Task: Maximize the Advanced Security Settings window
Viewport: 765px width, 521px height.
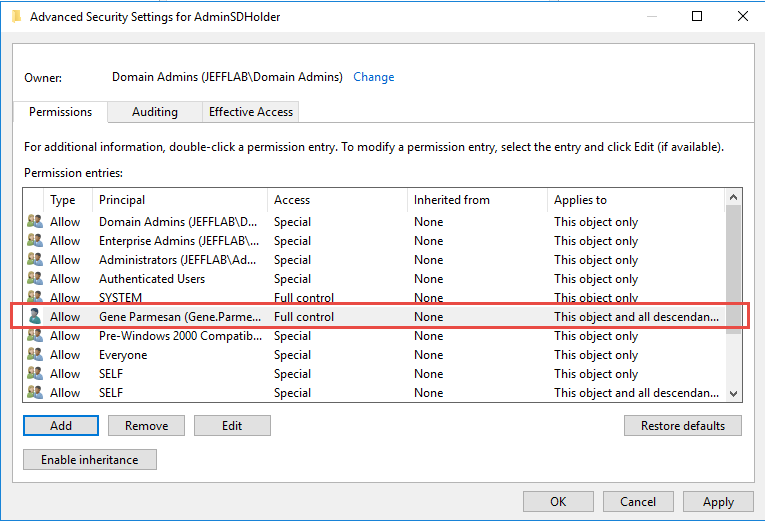Action: point(697,16)
